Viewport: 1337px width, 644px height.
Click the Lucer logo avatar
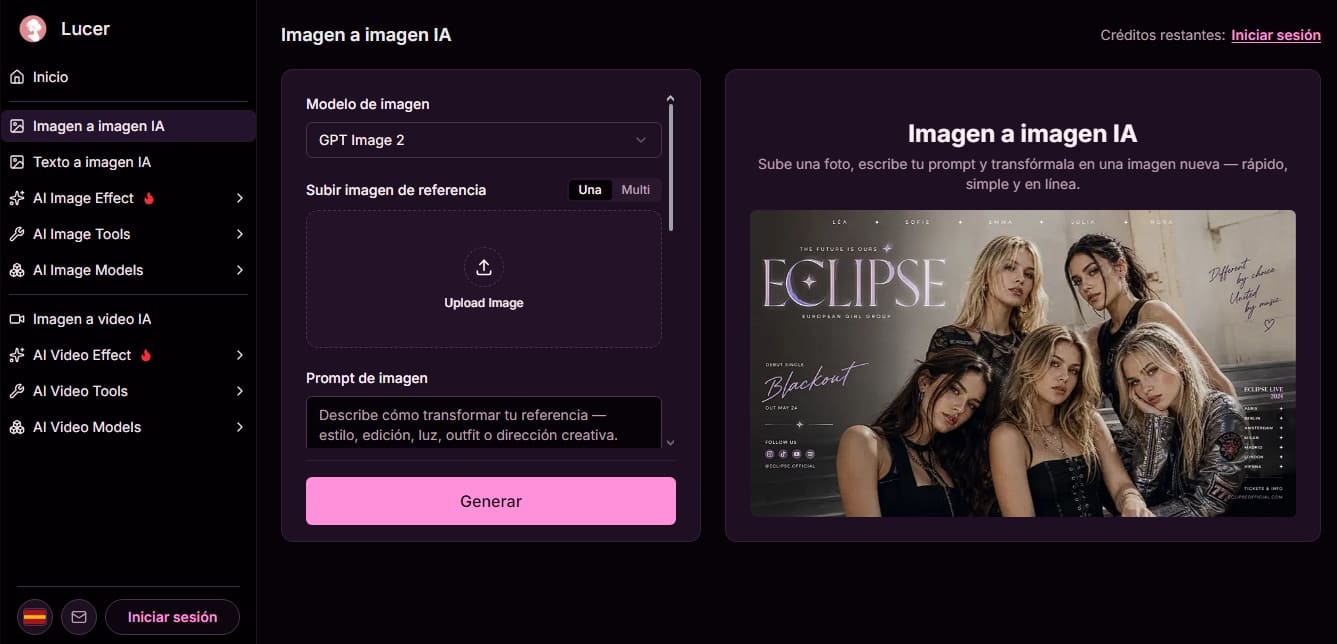pos(33,29)
